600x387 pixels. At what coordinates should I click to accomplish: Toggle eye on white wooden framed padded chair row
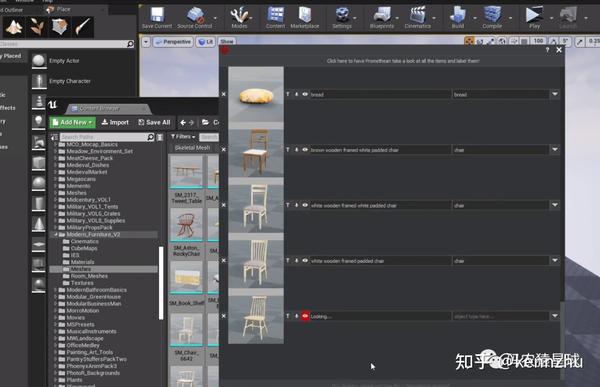coord(305,261)
